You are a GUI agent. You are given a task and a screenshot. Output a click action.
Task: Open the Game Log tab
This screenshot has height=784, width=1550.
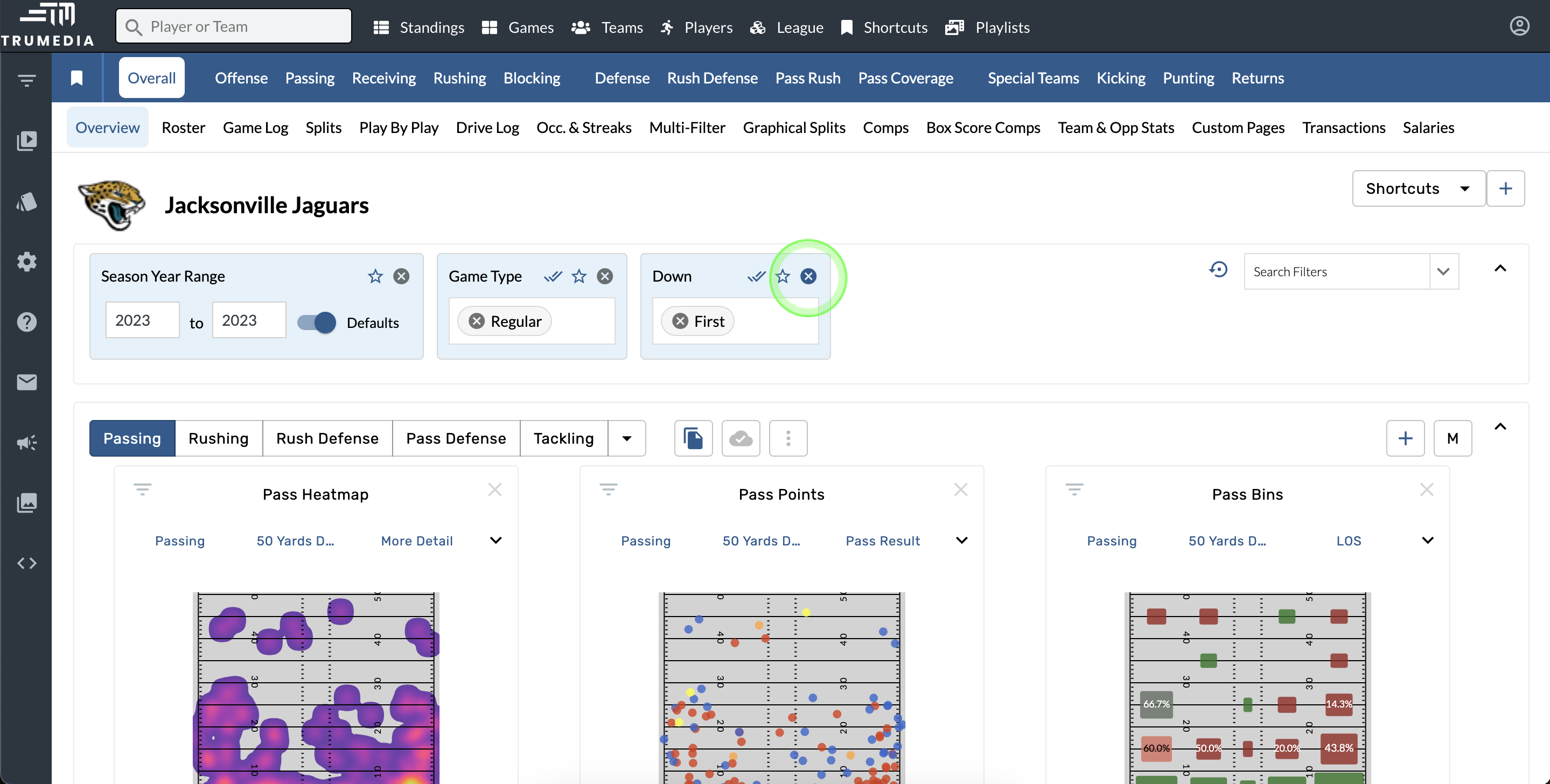[x=255, y=128]
